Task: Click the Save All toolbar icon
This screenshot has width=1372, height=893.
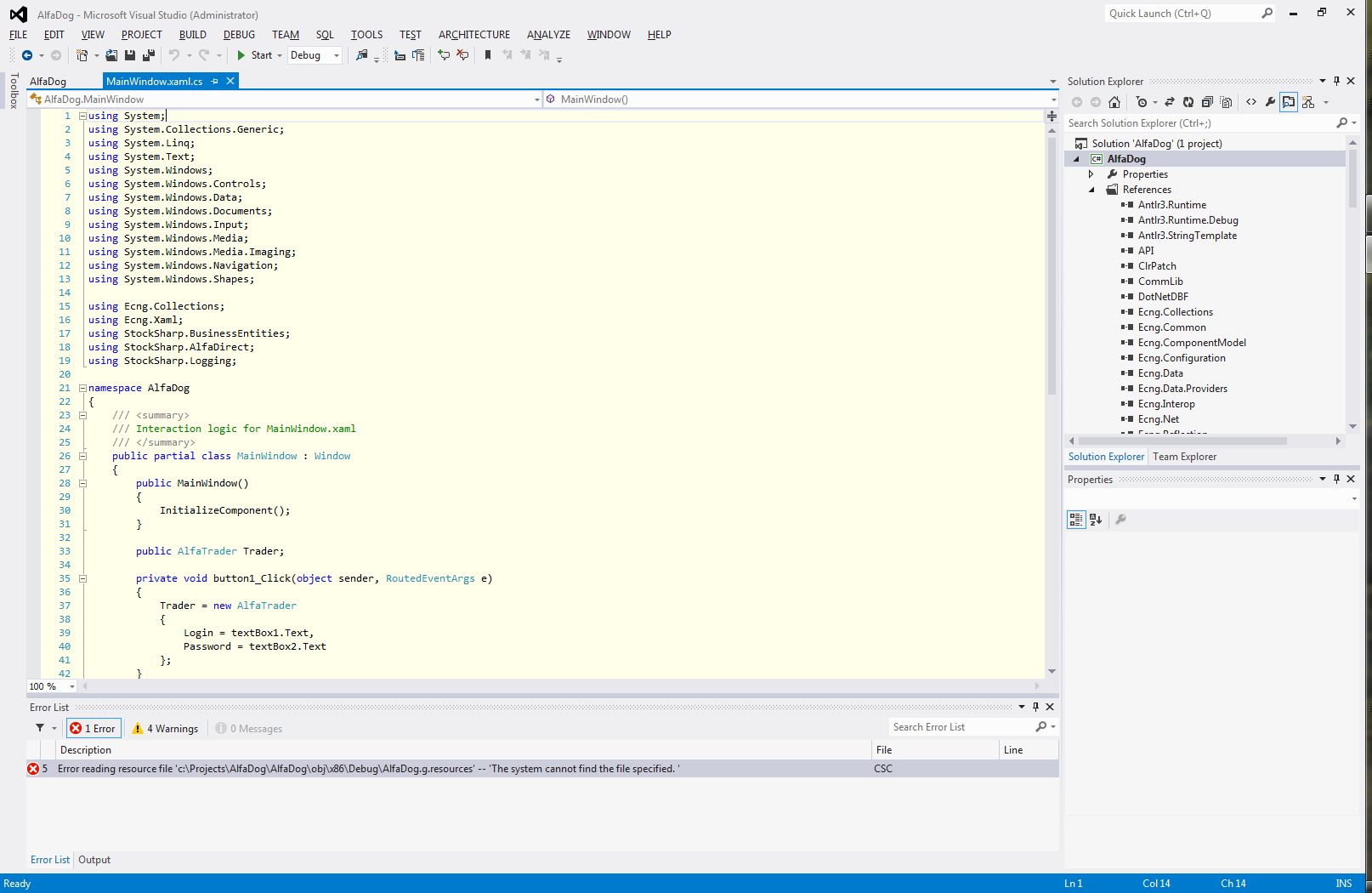Action: point(149,55)
